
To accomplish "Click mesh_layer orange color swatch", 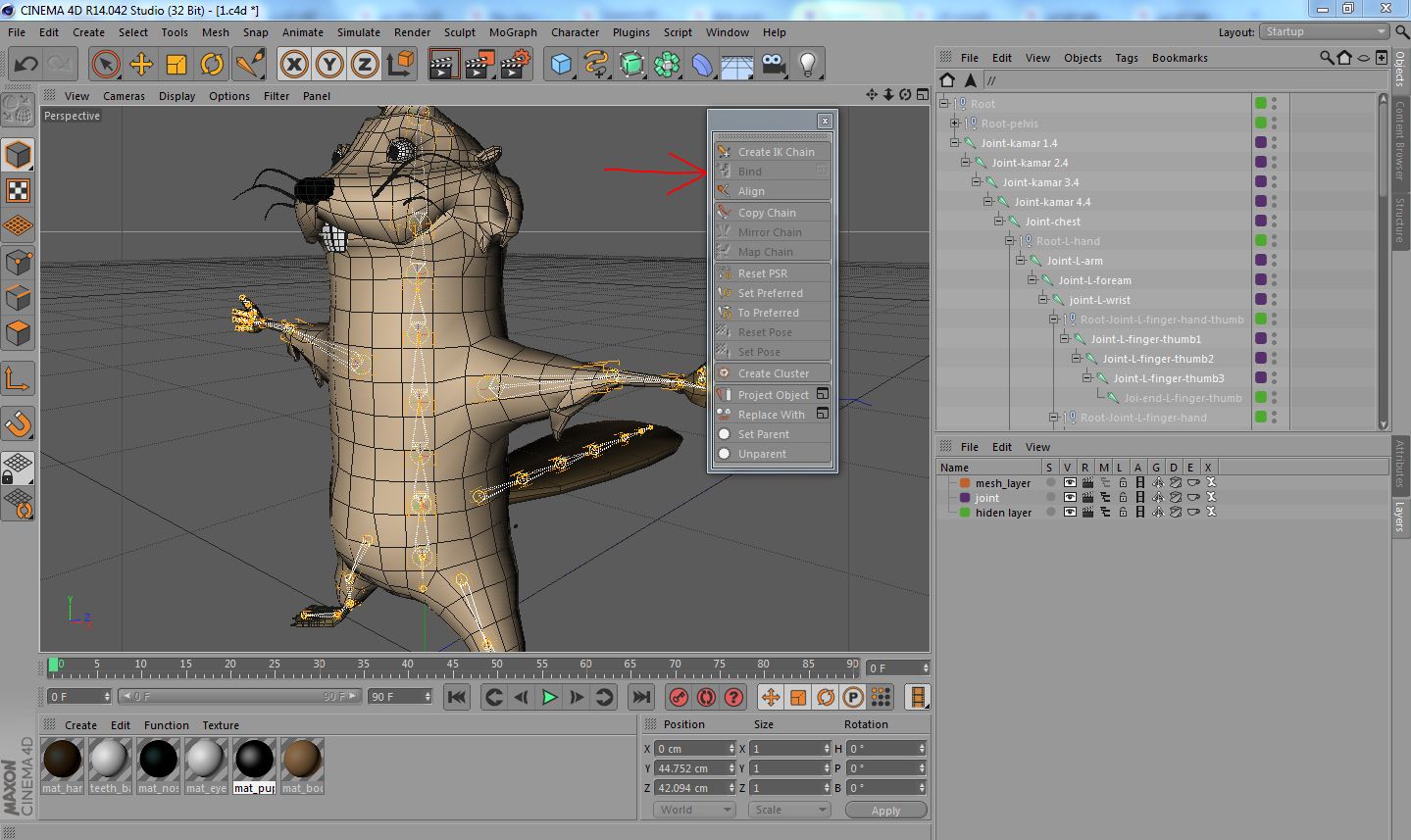I will click(x=965, y=482).
